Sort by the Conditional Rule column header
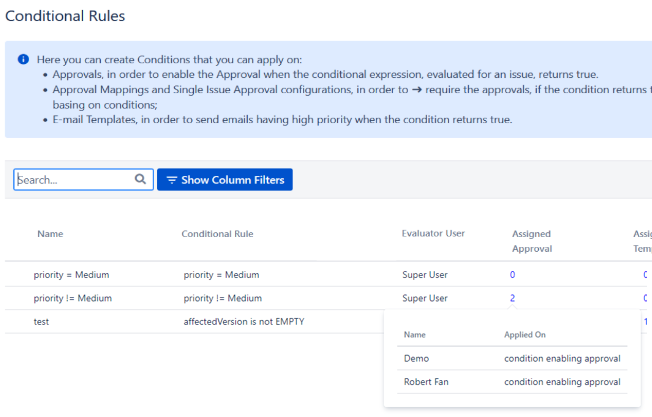The height and width of the screenshot is (417, 652). pos(217,234)
